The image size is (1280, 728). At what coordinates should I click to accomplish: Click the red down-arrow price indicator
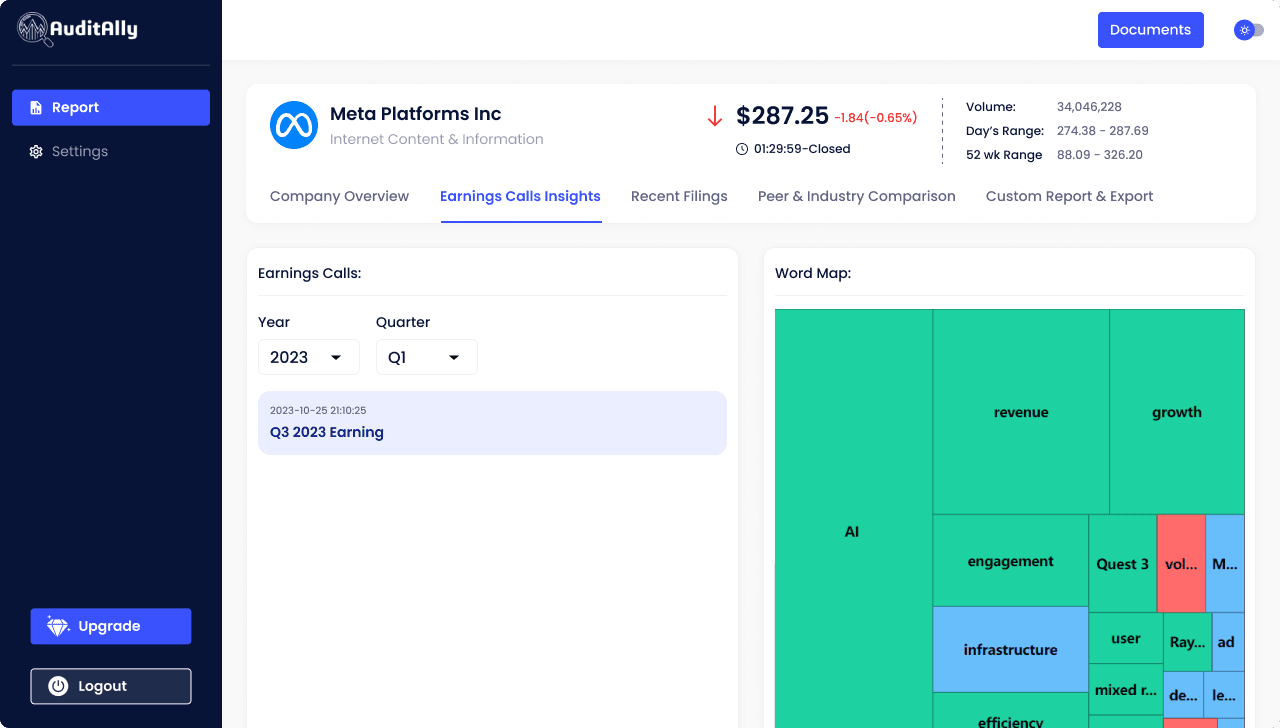[715, 116]
